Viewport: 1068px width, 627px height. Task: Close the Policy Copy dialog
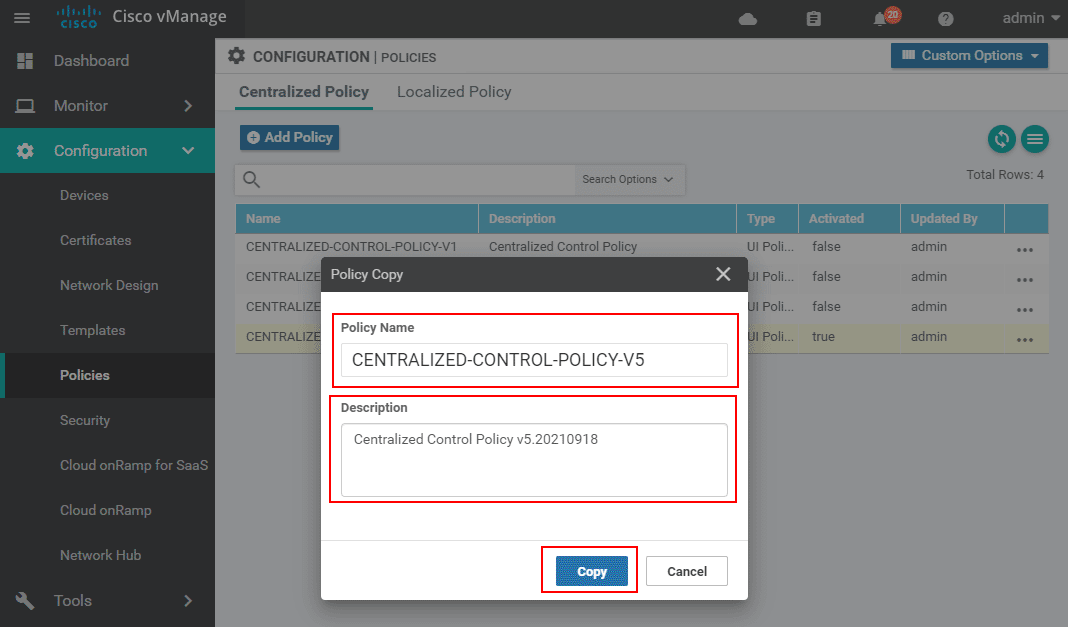[723, 274]
